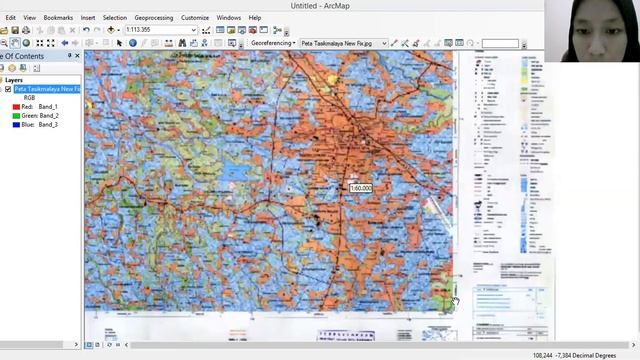Switch to Data View button below map

[89, 345]
